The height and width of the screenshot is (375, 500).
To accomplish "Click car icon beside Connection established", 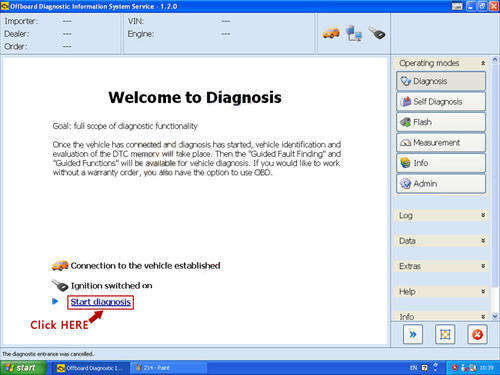I will (60, 266).
